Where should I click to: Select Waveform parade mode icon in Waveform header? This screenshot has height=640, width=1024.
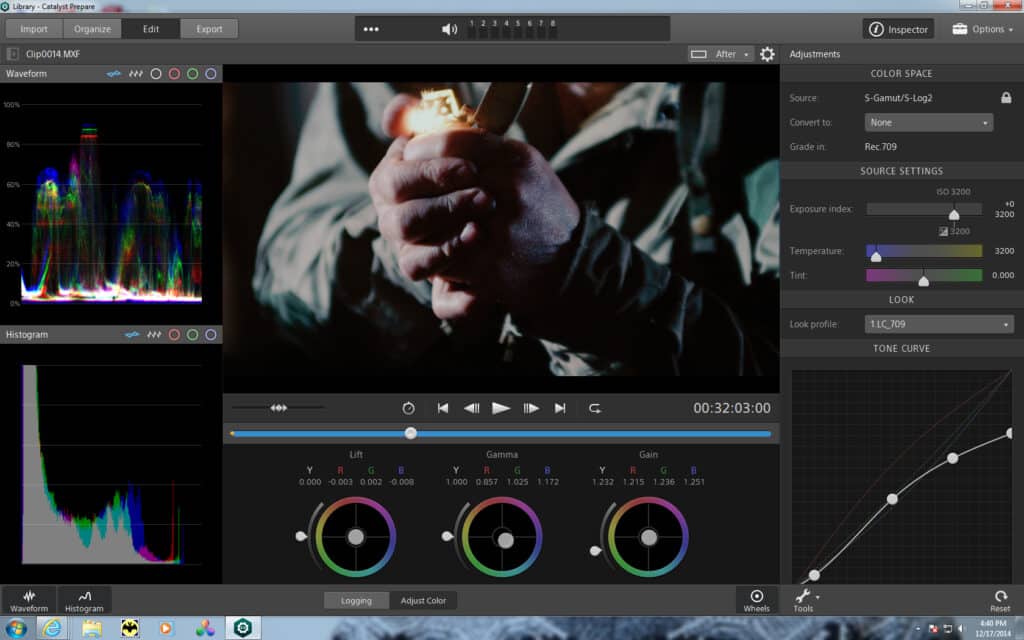coord(136,74)
